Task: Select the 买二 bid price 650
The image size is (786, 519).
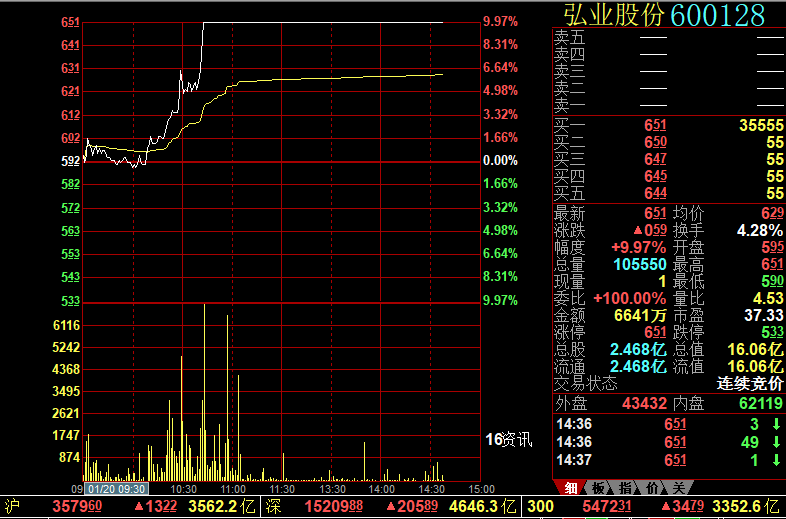Action: click(655, 142)
